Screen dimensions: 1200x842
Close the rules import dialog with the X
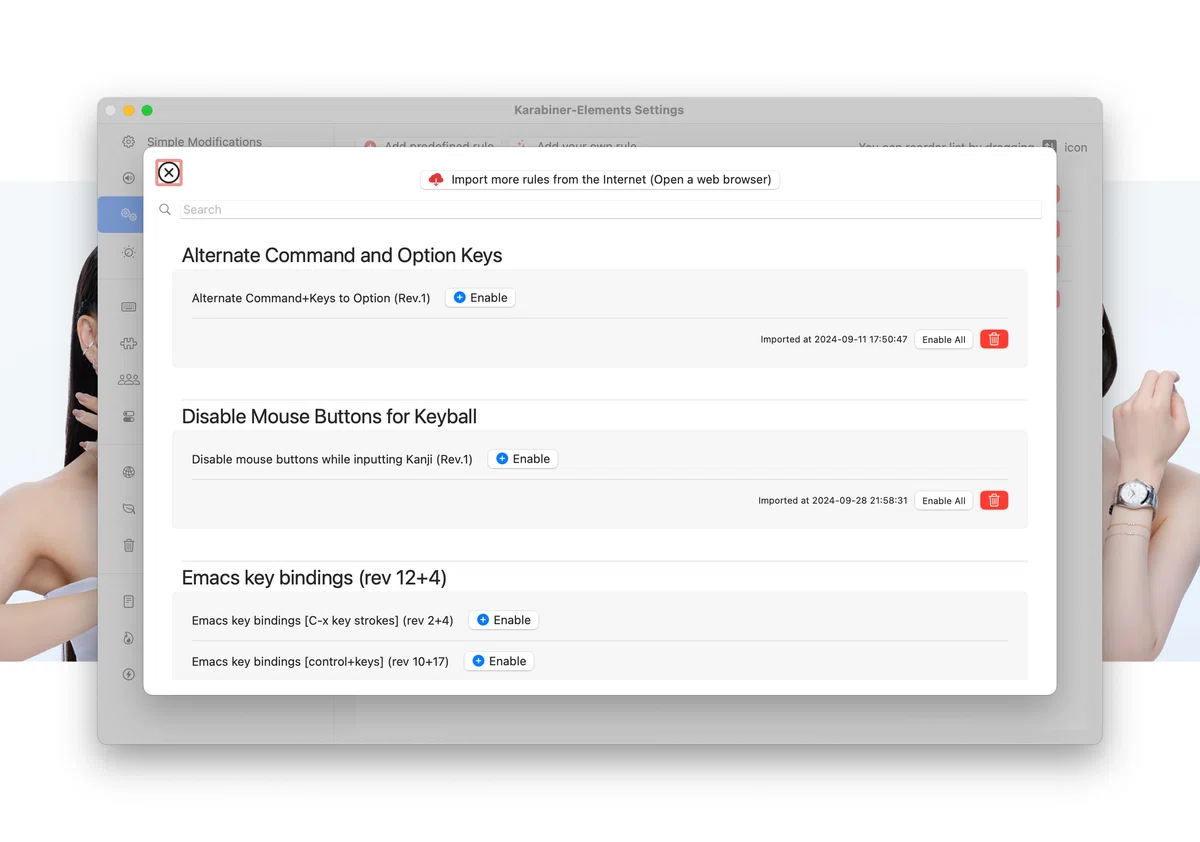coord(169,173)
